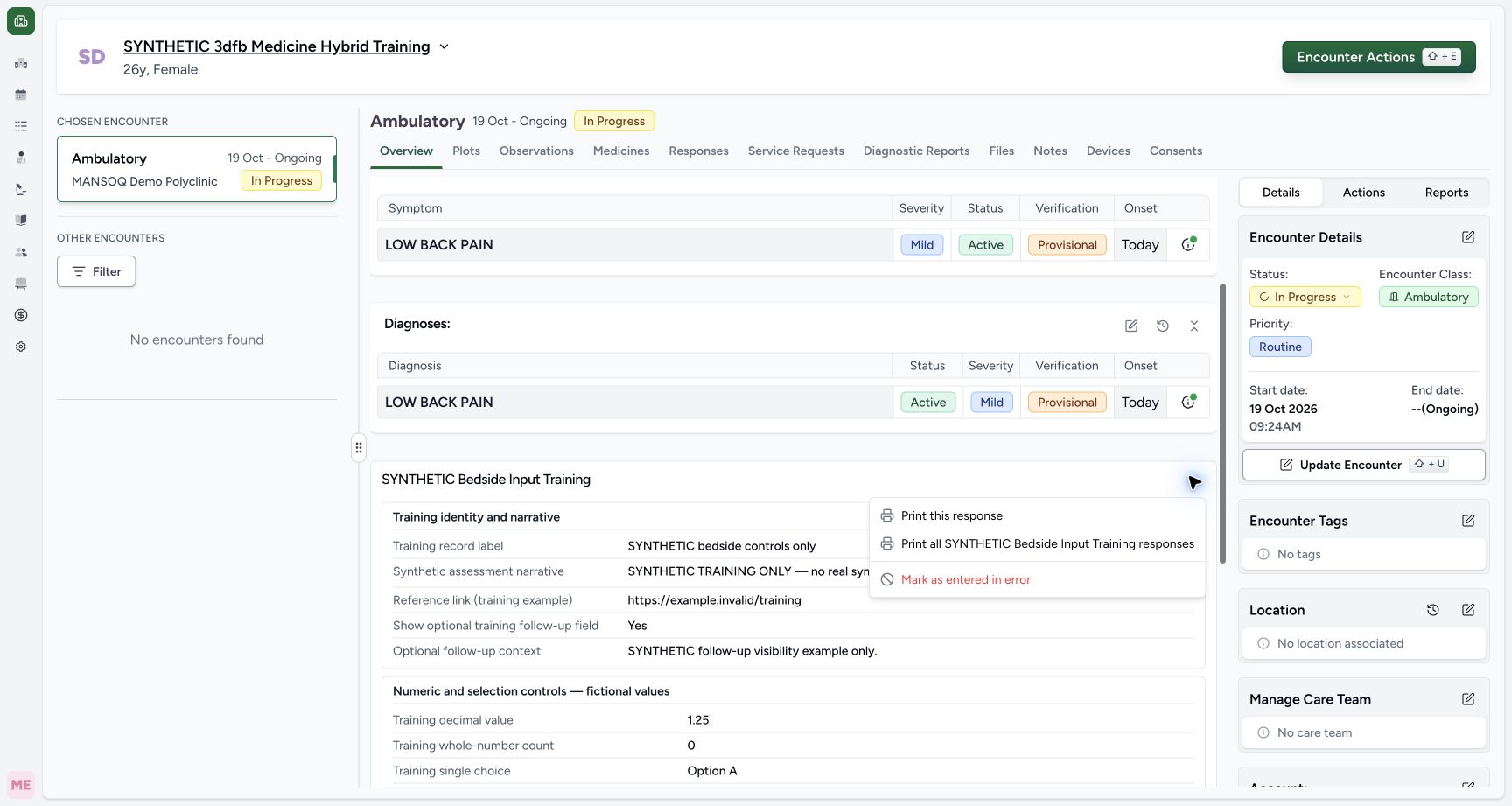1512x806 pixels.
Task: Open the Location history icon
Action: tap(1433, 610)
